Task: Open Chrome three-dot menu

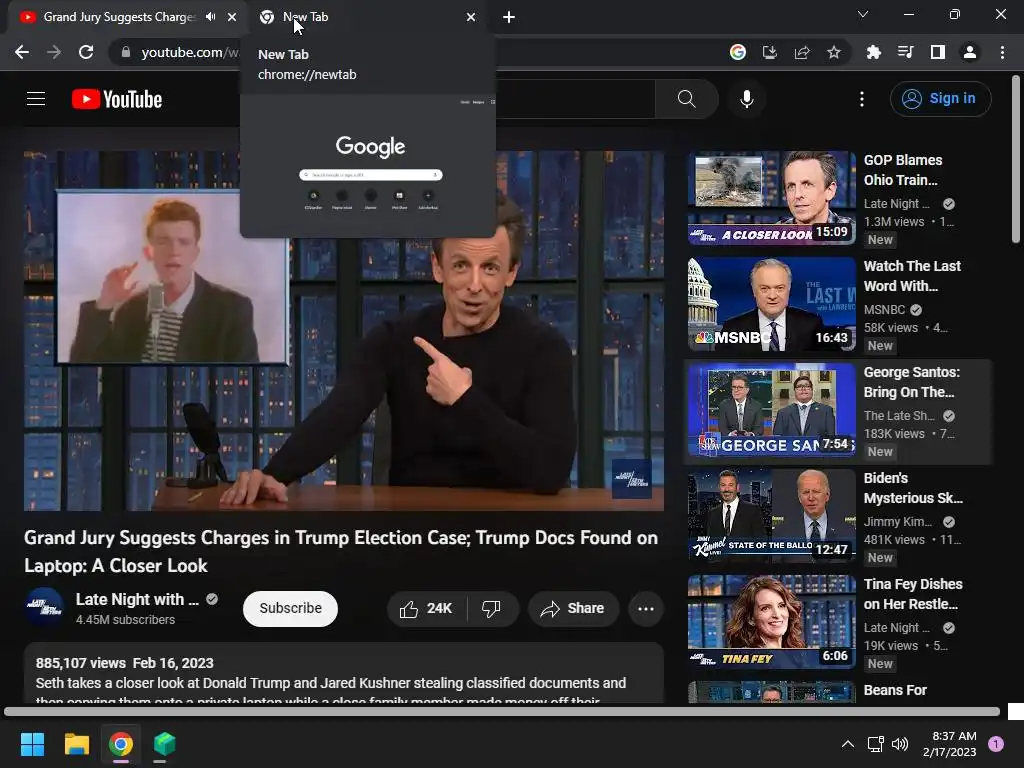Action: tap(1002, 52)
